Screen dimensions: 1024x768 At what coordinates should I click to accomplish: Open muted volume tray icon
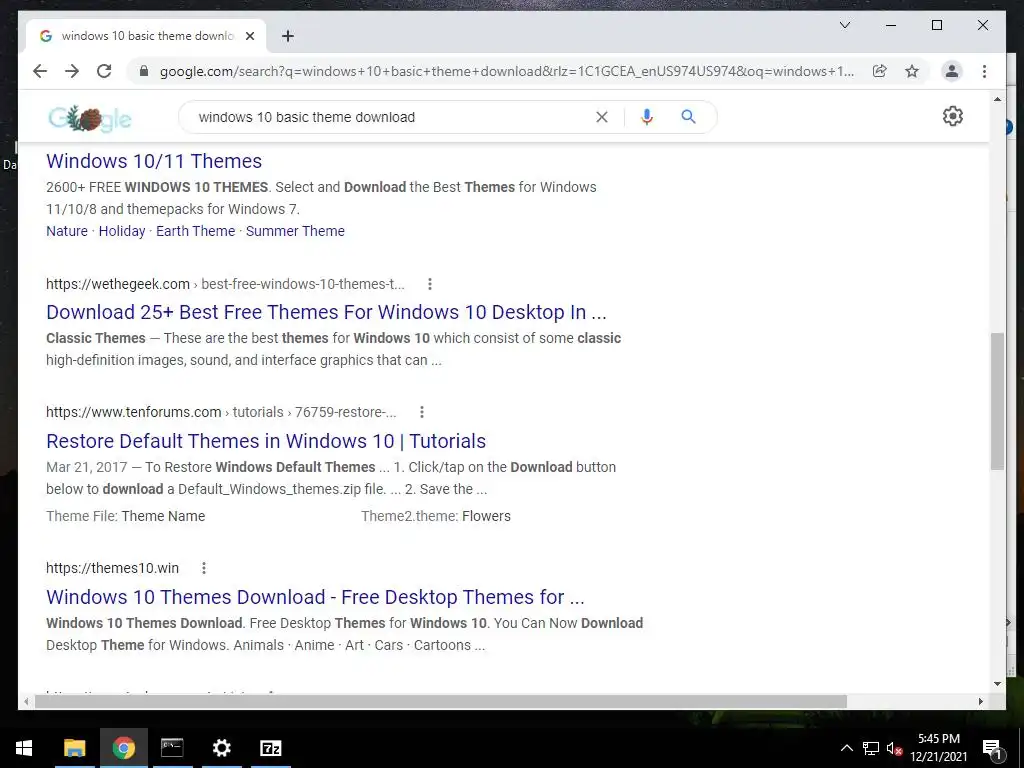click(x=894, y=748)
